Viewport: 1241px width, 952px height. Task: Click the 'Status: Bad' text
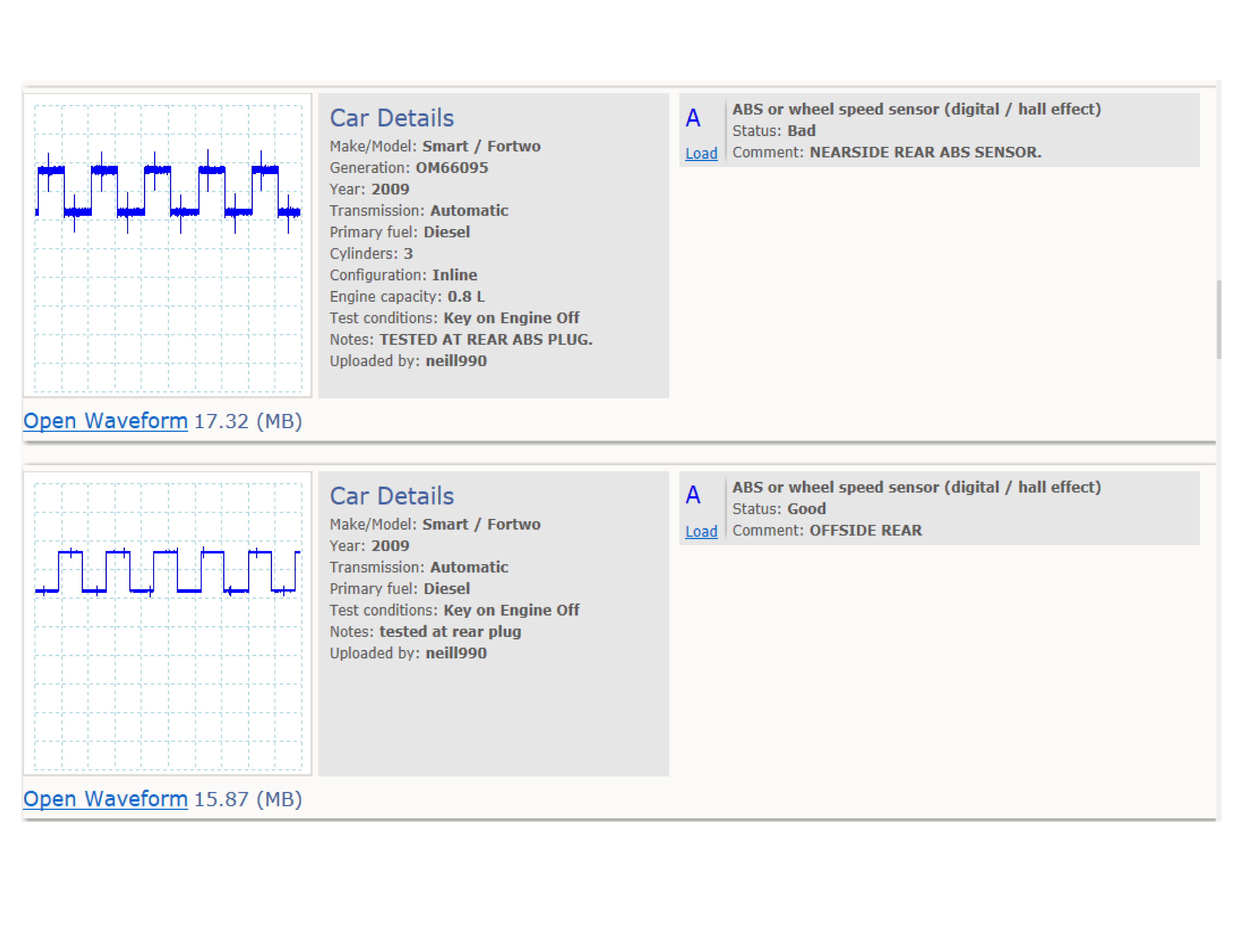[774, 131]
